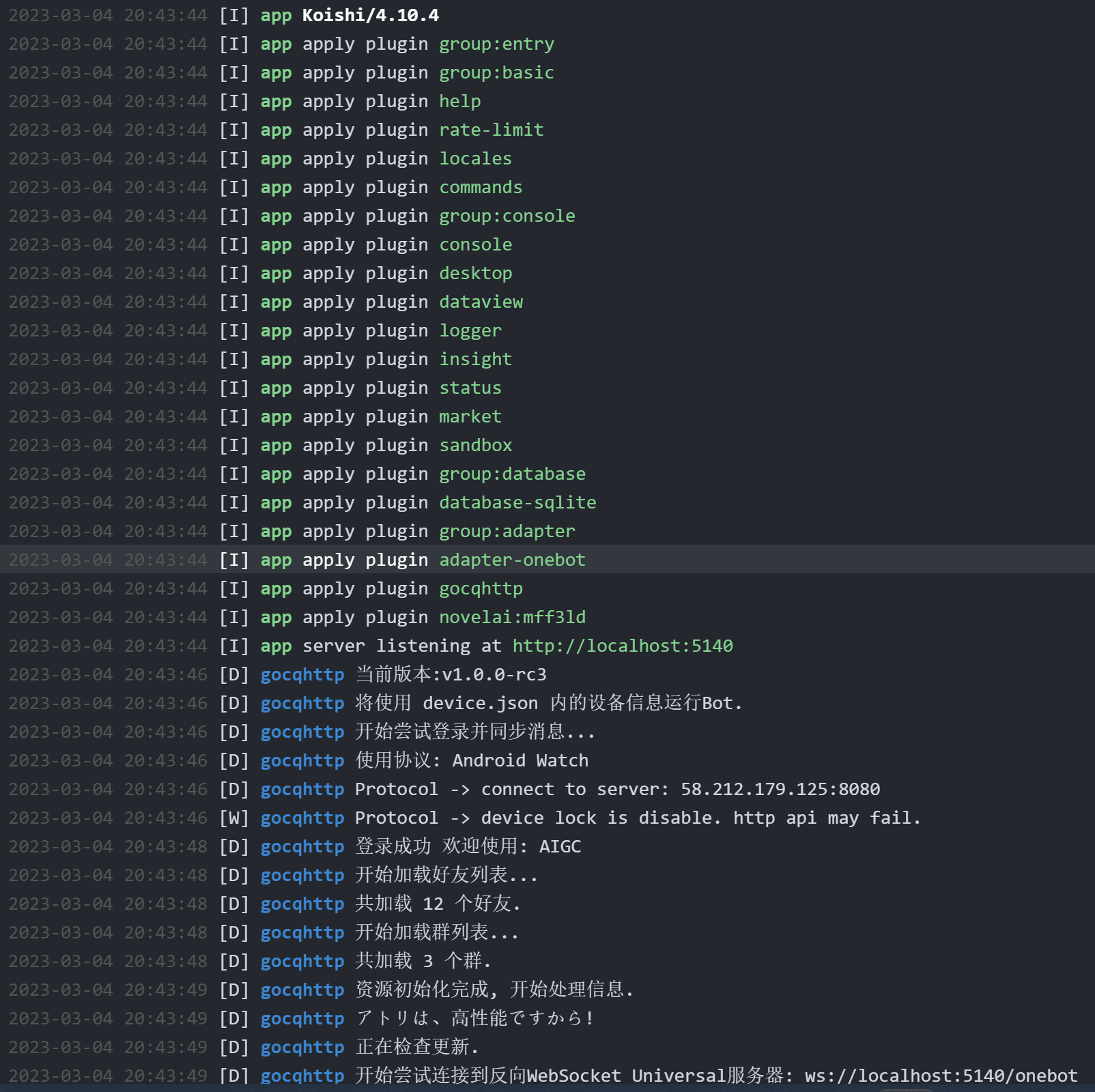Click the "正在检查更新" log line

click(417, 1047)
